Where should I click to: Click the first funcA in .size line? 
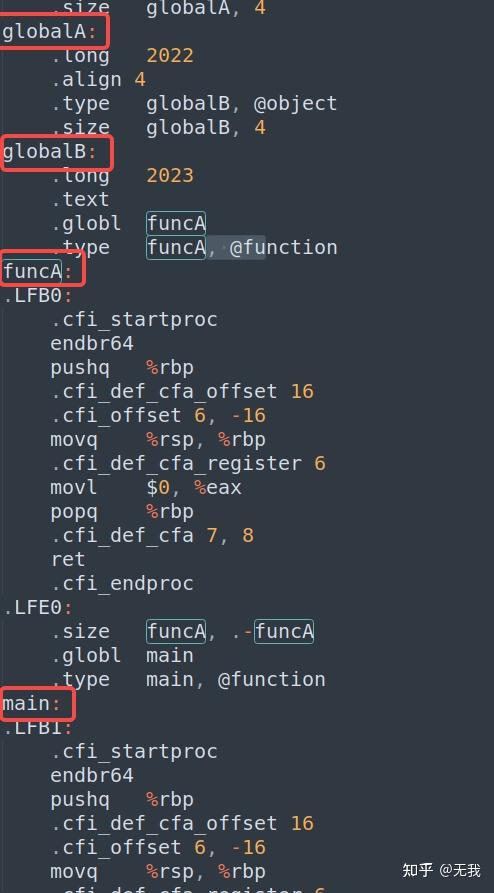click(x=176, y=632)
